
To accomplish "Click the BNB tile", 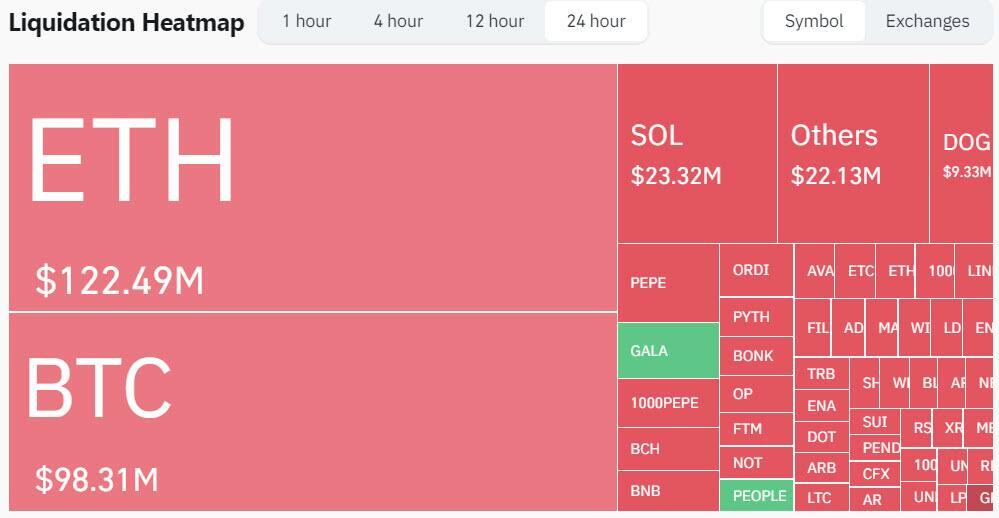I will click(x=668, y=491).
